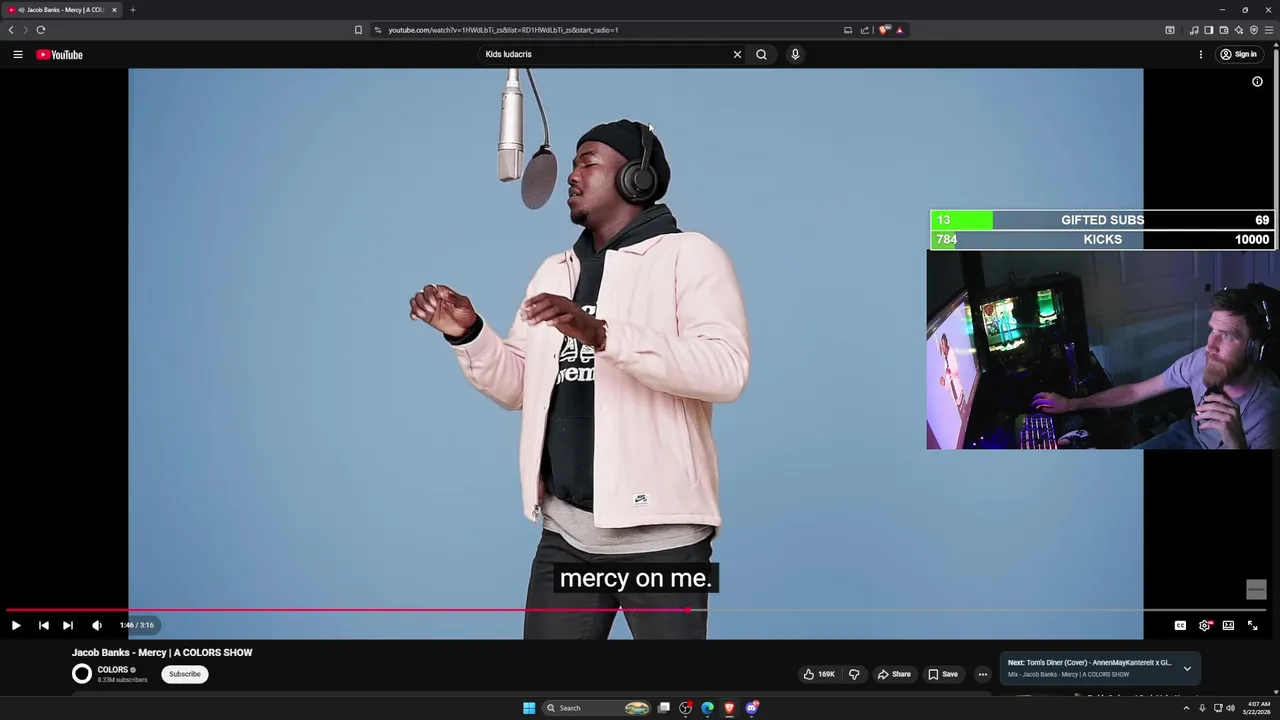This screenshot has height=720, width=1280.
Task: Mute the video volume
Action: [97, 625]
